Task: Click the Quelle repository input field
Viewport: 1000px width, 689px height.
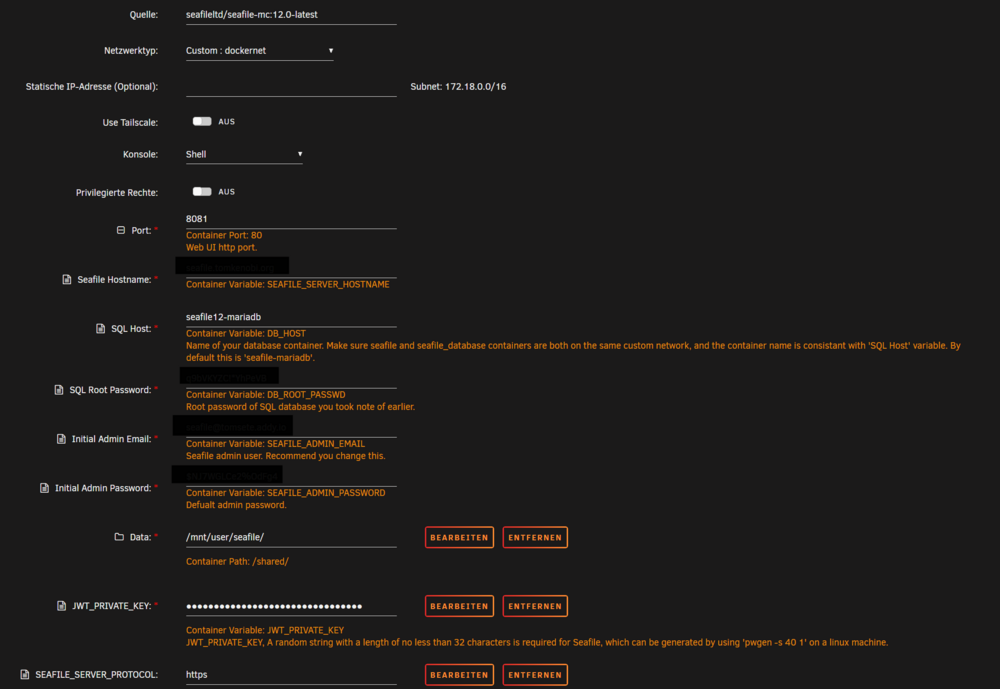Action: pos(291,15)
